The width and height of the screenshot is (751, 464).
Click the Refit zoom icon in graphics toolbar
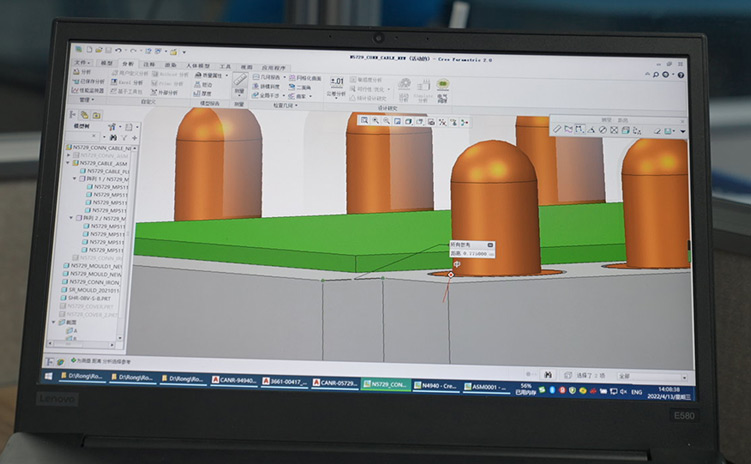click(364, 121)
